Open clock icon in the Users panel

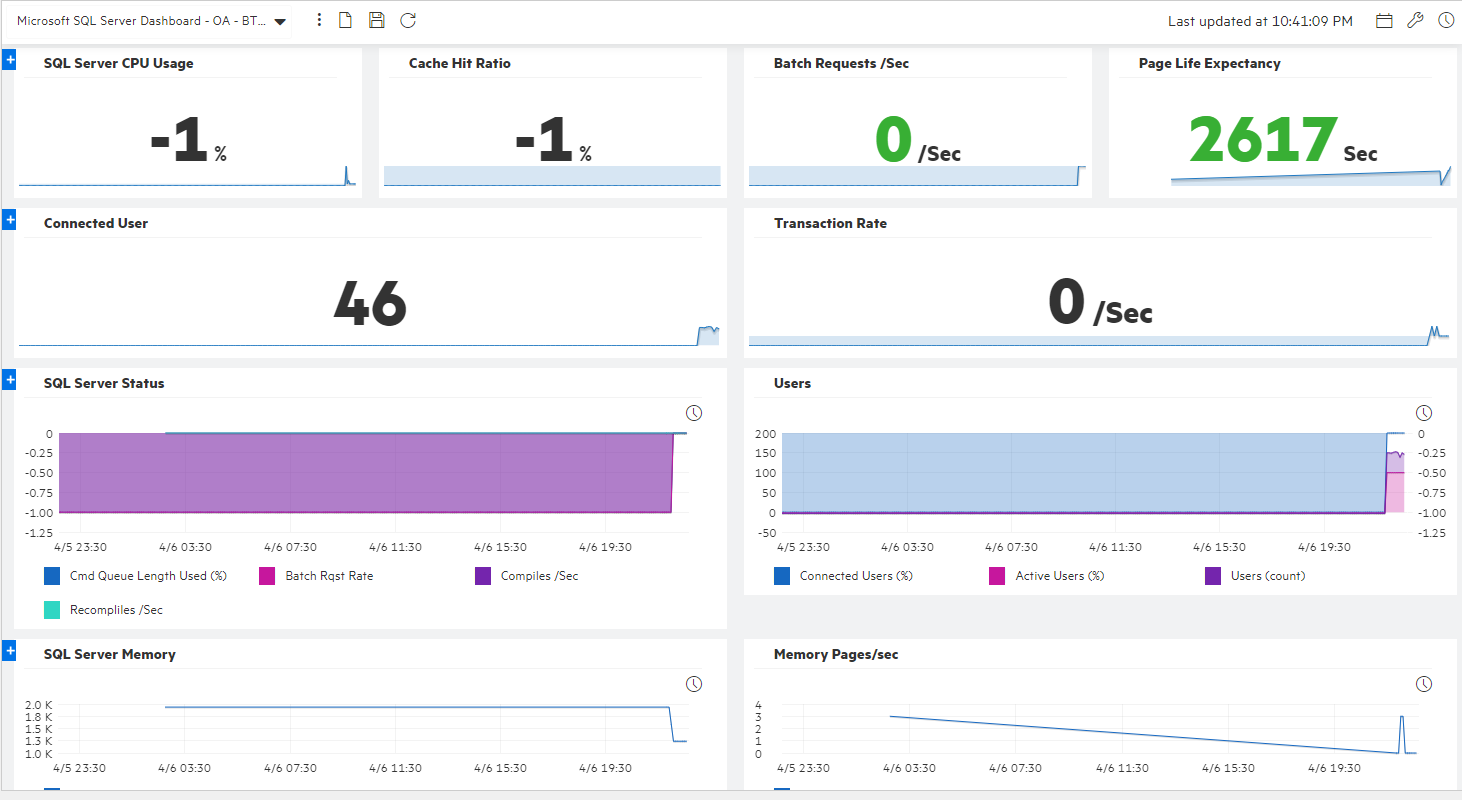[x=1424, y=413]
